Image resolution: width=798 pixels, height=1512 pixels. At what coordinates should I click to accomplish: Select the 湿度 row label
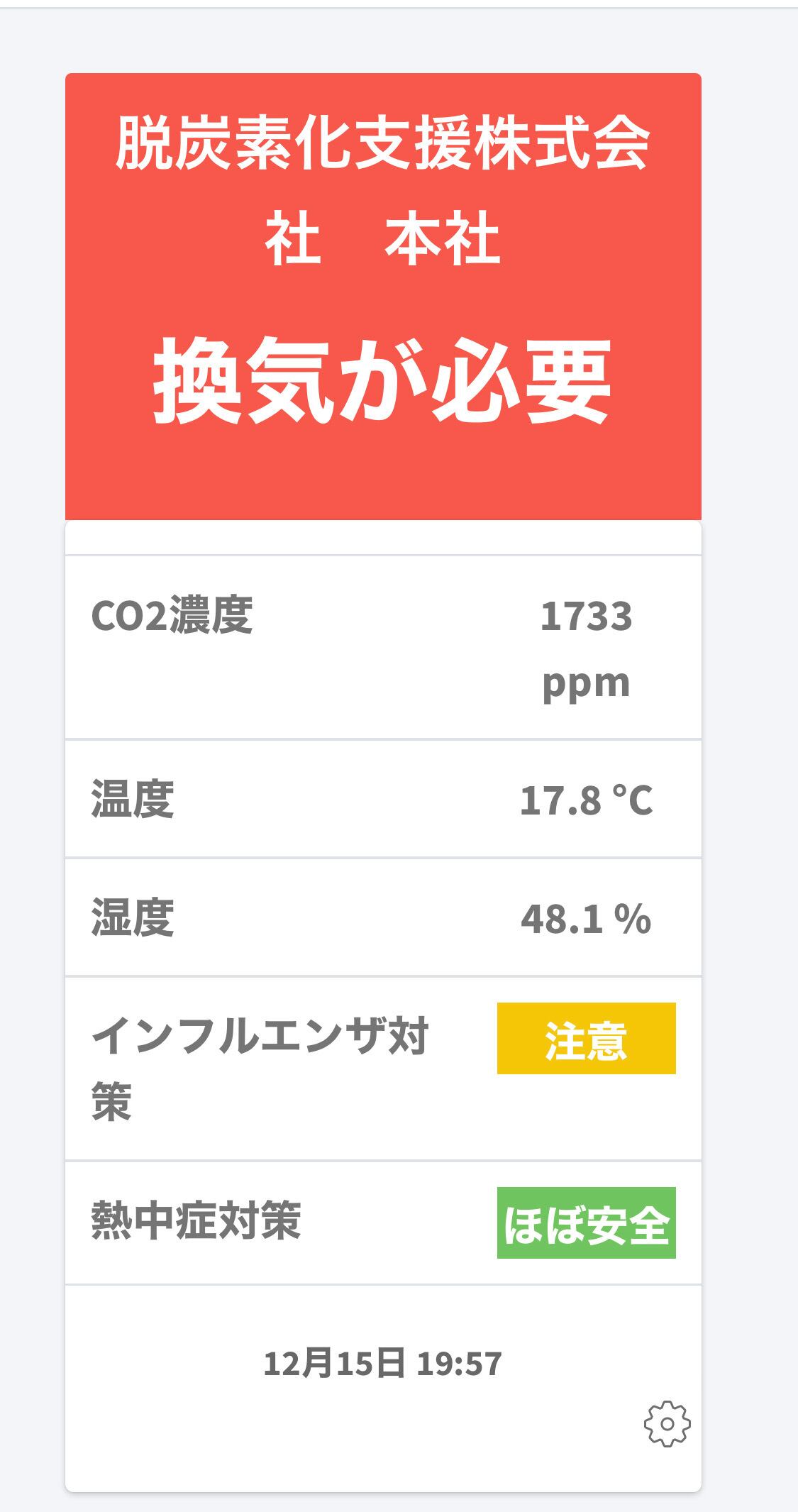[x=133, y=917]
